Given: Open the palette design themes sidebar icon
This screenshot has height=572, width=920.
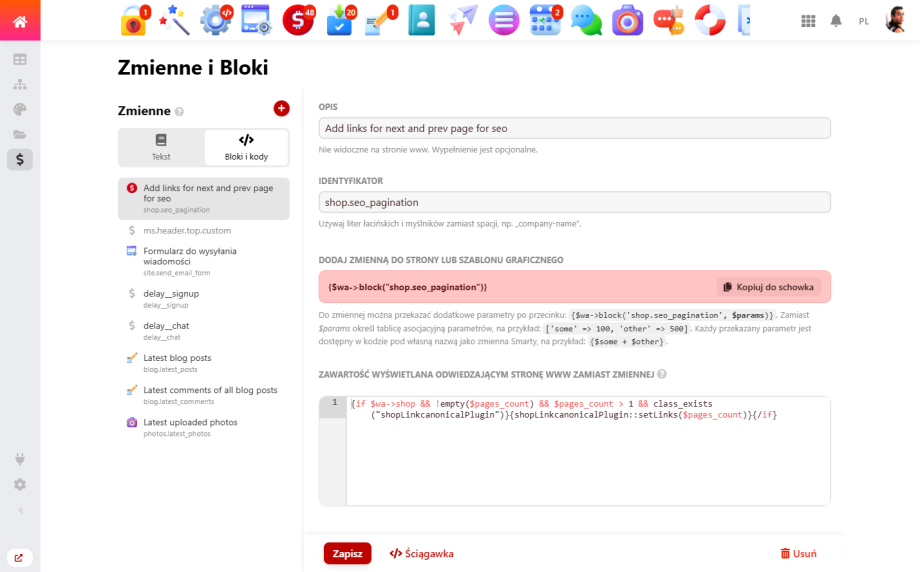Looking at the screenshot, I should (20, 110).
